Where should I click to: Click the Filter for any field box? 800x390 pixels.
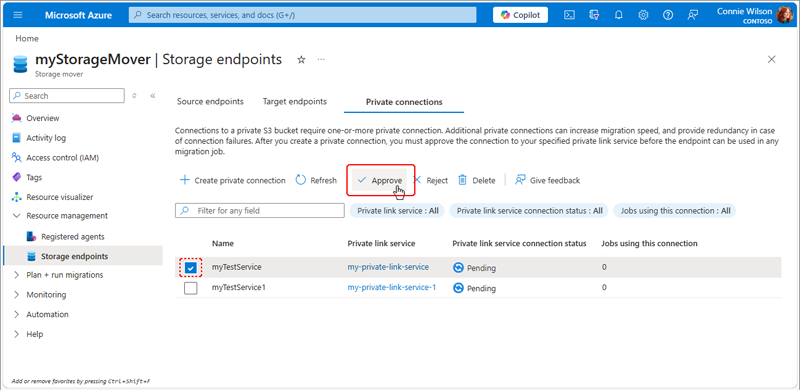pyautogui.click(x=260, y=210)
